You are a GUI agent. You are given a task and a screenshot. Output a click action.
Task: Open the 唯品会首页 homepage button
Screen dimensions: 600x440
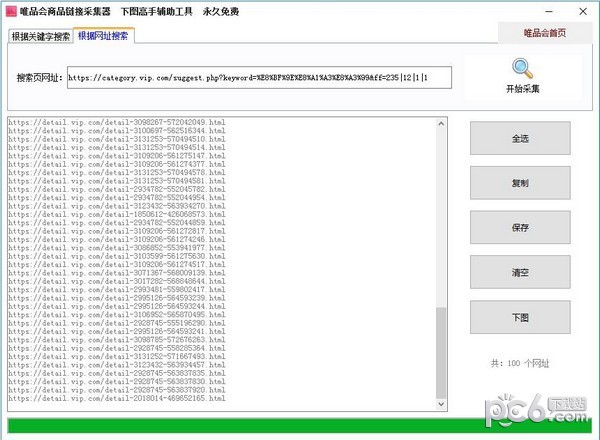point(545,33)
